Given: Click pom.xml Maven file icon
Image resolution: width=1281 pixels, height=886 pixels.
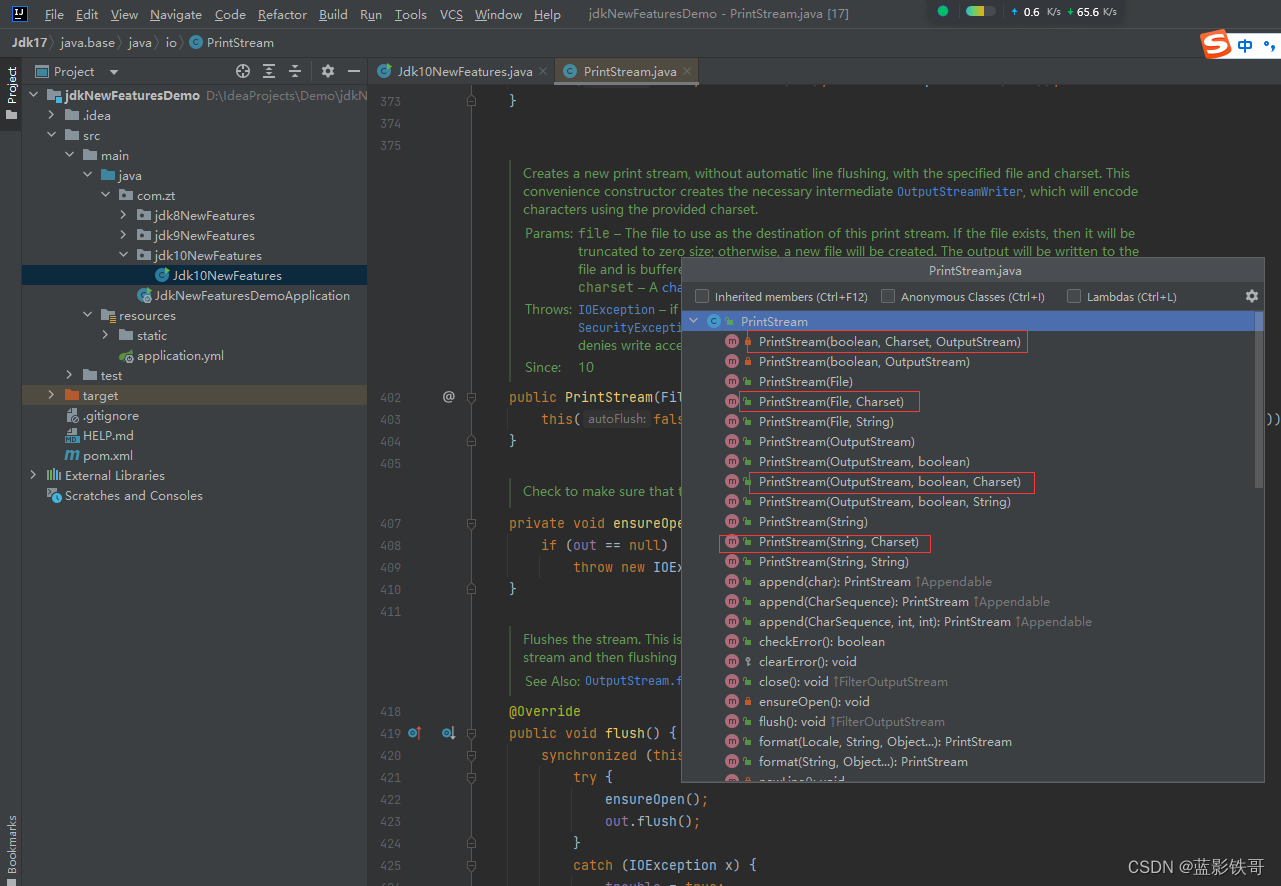Looking at the screenshot, I should [x=72, y=455].
